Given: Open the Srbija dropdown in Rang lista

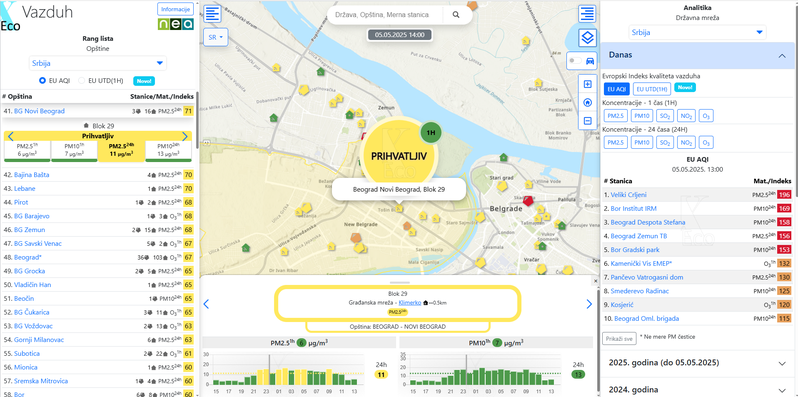Looking at the screenshot, I should coord(97,63).
